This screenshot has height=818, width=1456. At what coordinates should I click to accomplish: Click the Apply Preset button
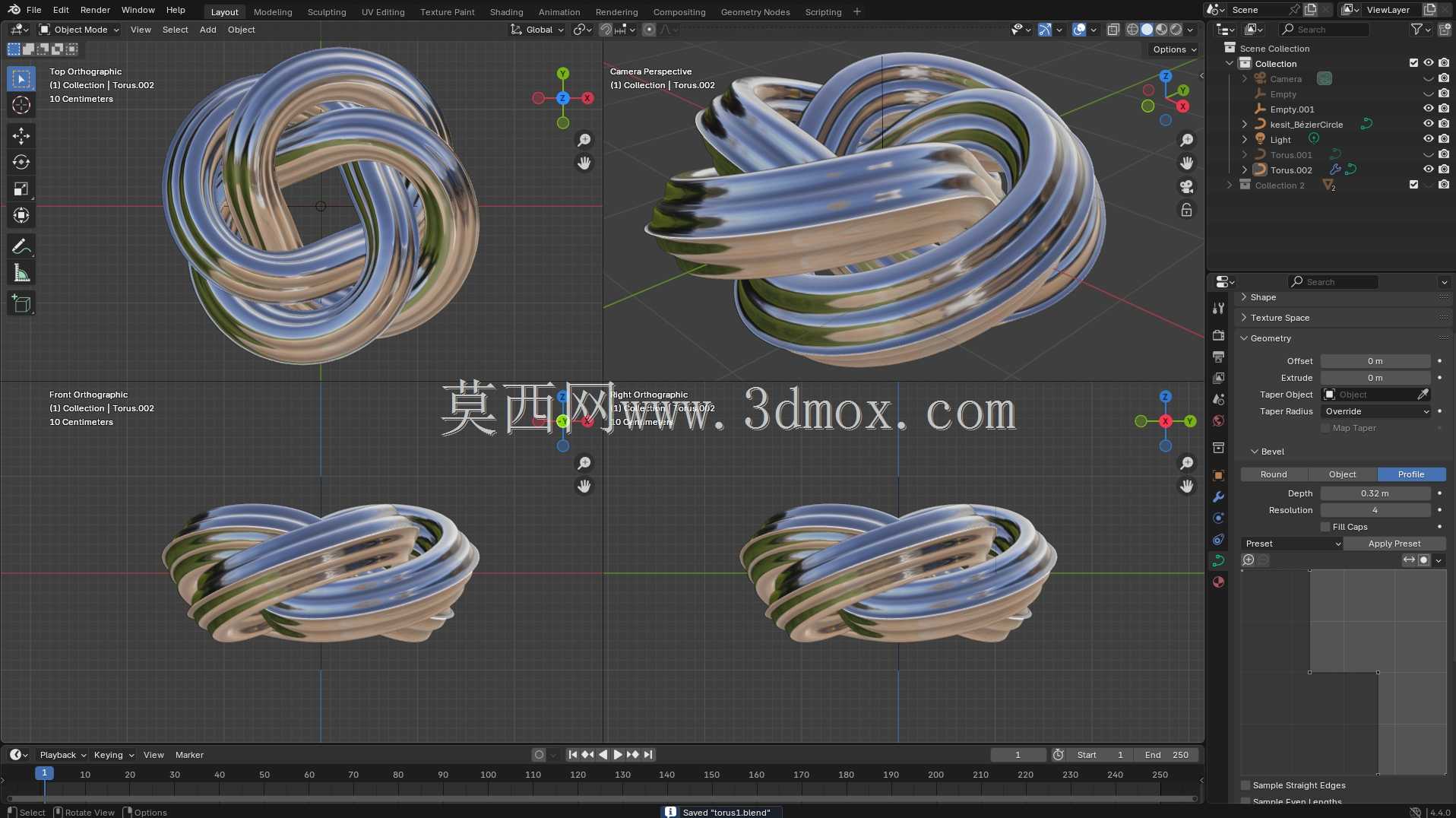[x=1394, y=544]
